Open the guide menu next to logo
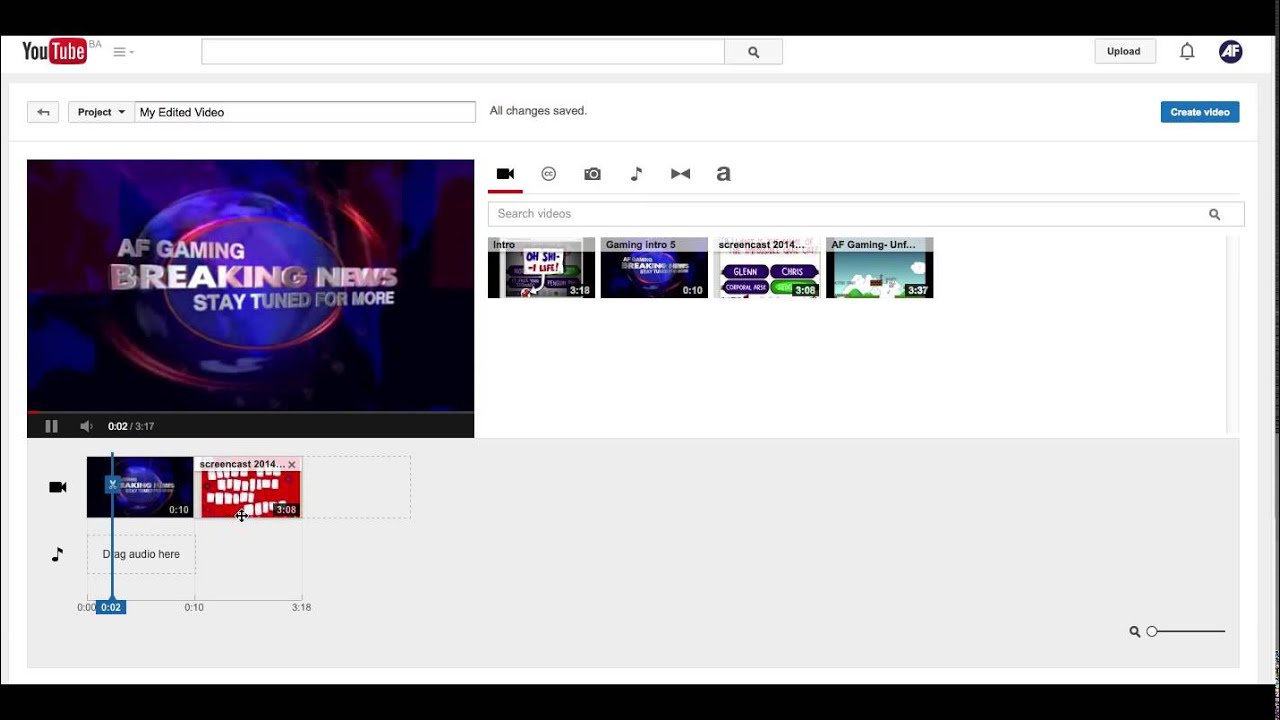 coord(123,52)
